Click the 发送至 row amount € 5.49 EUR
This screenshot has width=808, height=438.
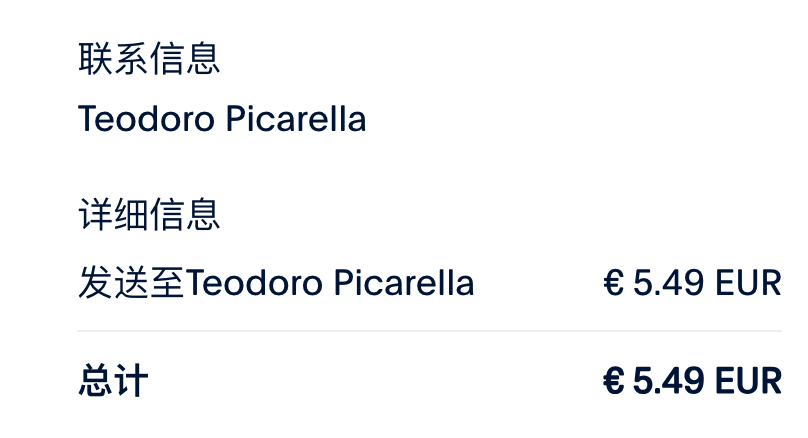point(692,284)
